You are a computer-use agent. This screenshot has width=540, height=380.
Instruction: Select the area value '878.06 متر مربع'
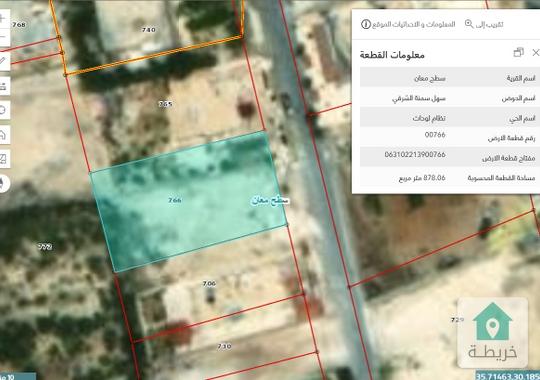[x=422, y=178]
